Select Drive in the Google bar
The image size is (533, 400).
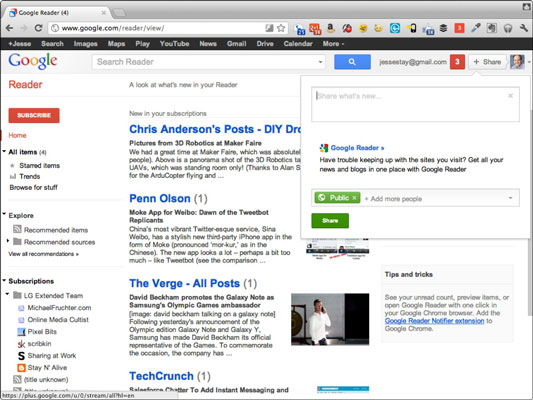(x=265, y=44)
